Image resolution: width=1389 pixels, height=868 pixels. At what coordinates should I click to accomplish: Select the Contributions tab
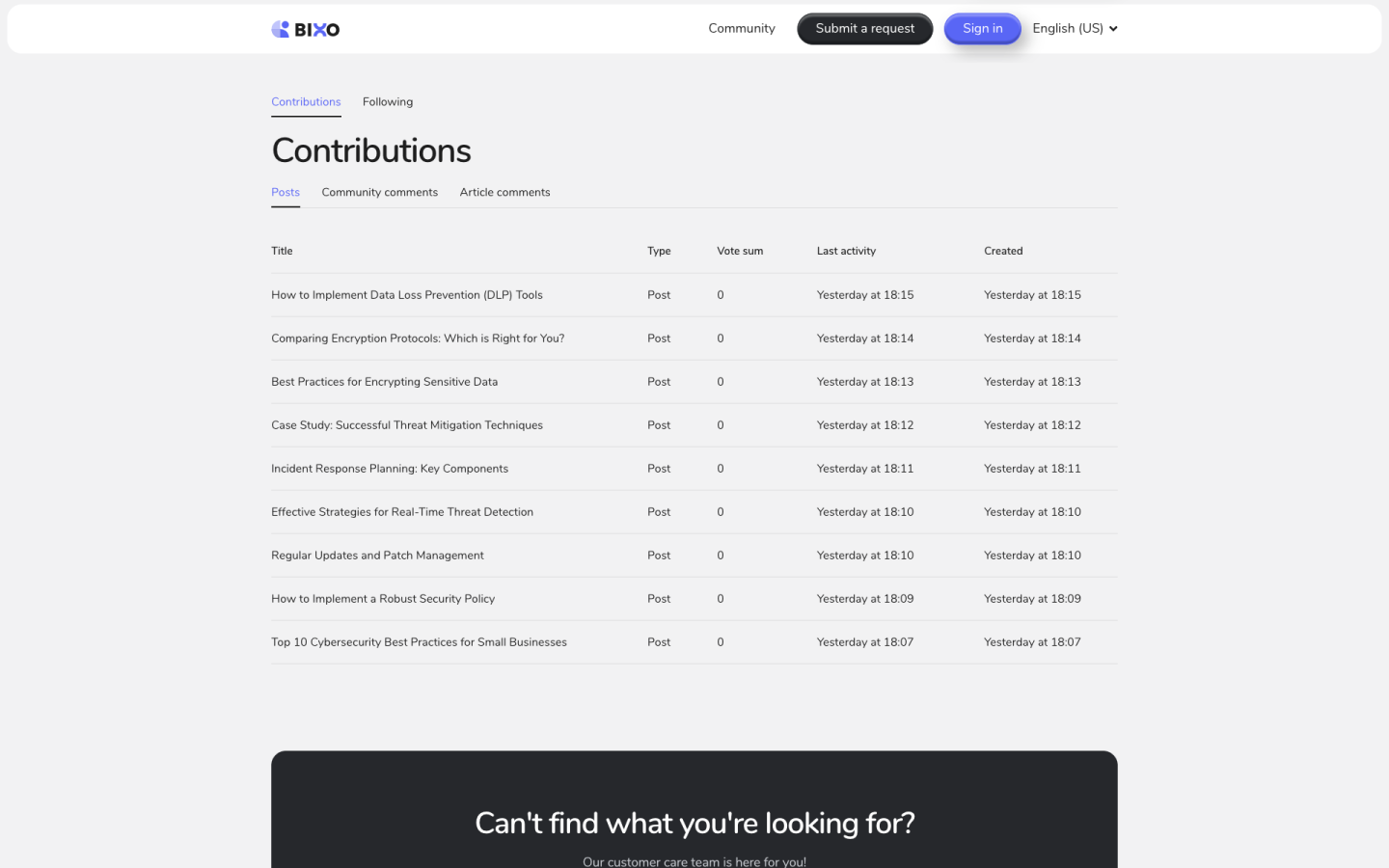click(306, 102)
